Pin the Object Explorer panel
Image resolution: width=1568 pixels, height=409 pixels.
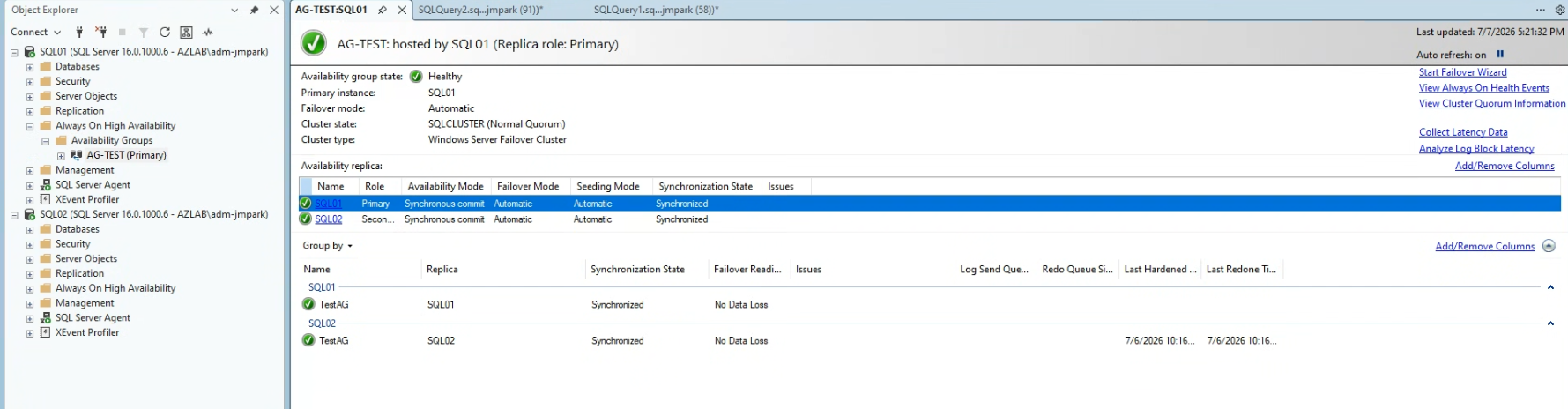click(x=254, y=10)
